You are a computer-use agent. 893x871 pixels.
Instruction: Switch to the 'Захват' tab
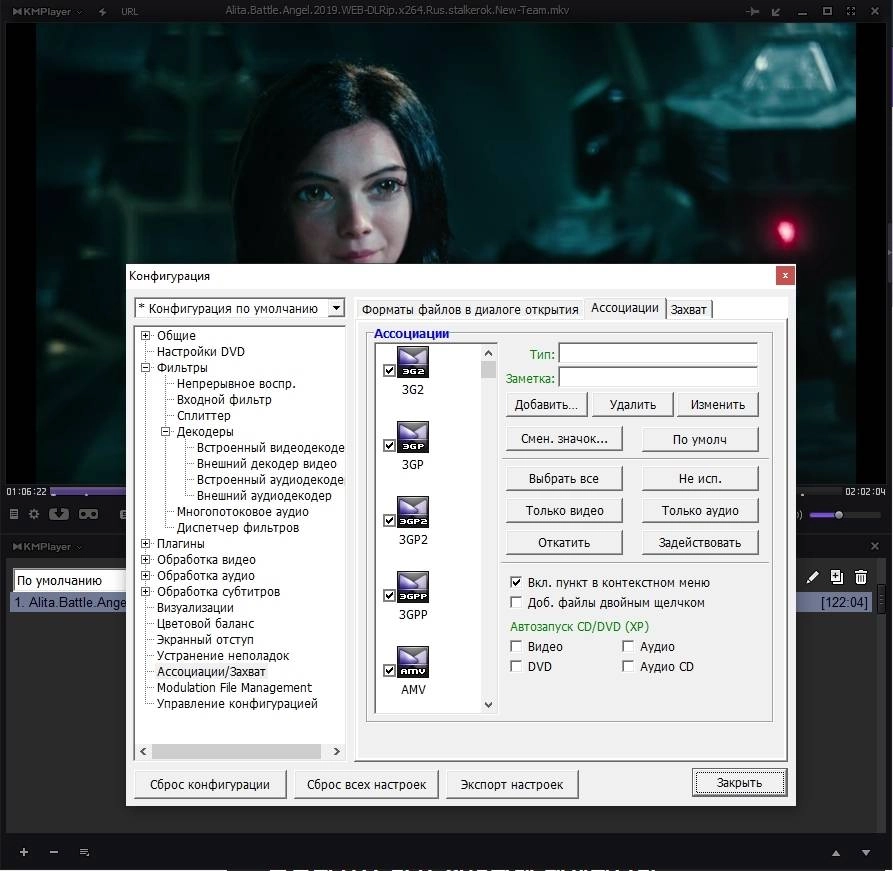(689, 309)
